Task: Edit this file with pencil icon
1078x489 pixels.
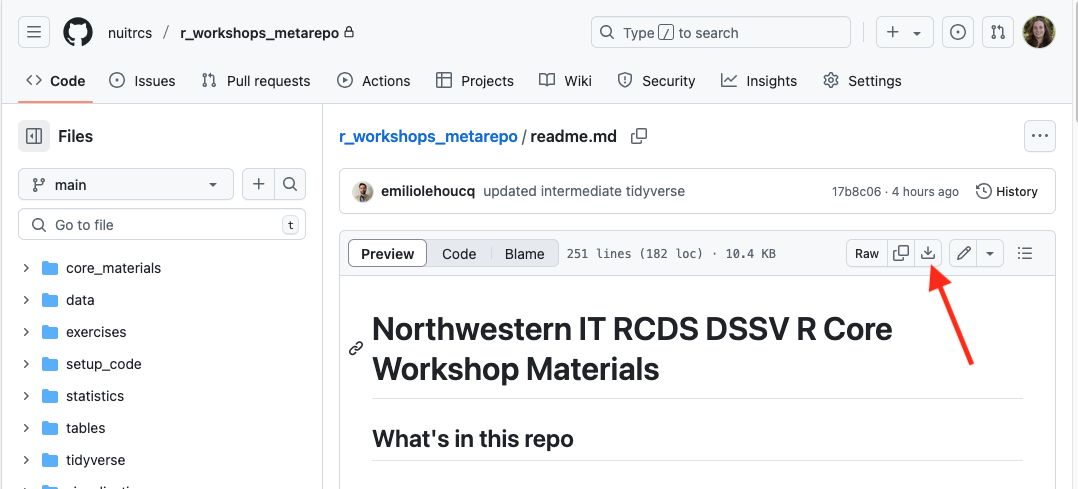Action: (x=964, y=254)
